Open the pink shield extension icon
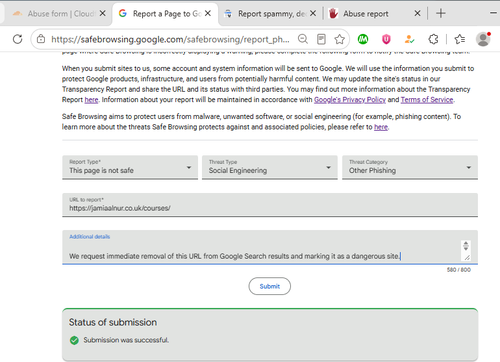 [386, 39]
